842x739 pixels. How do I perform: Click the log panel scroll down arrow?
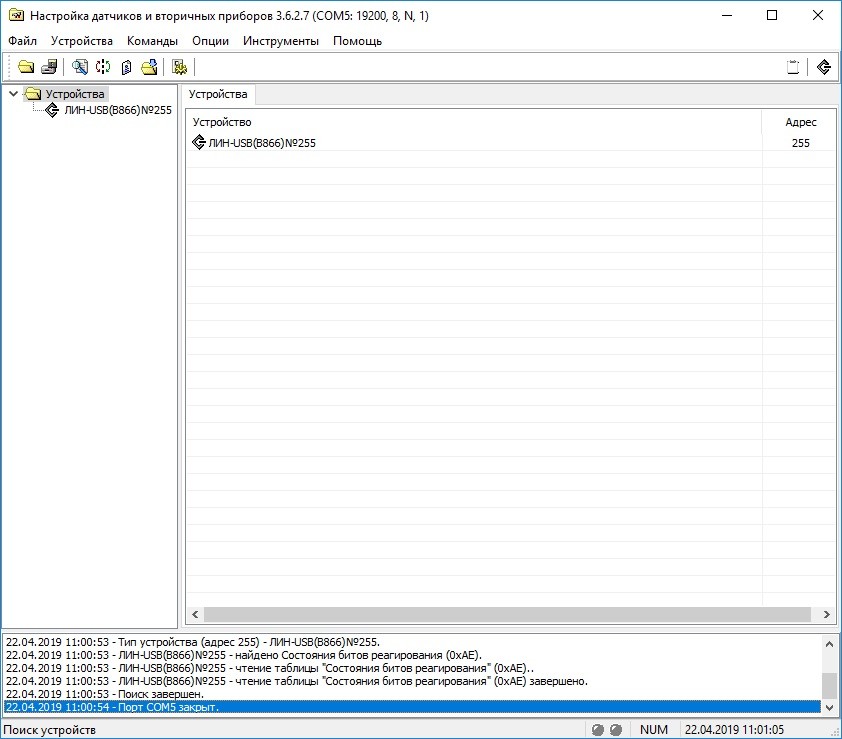[829, 707]
